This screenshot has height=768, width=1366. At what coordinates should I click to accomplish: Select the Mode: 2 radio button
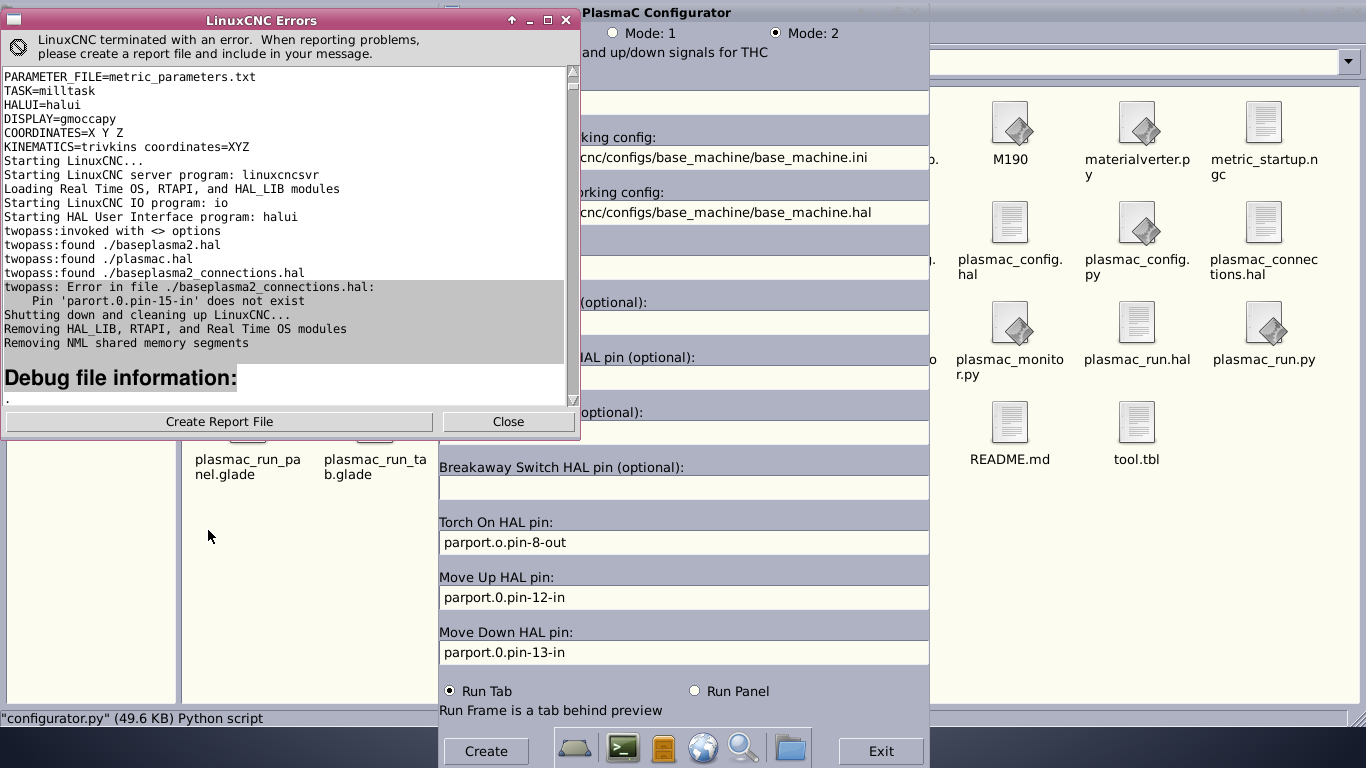pyautogui.click(x=775, y=33)
